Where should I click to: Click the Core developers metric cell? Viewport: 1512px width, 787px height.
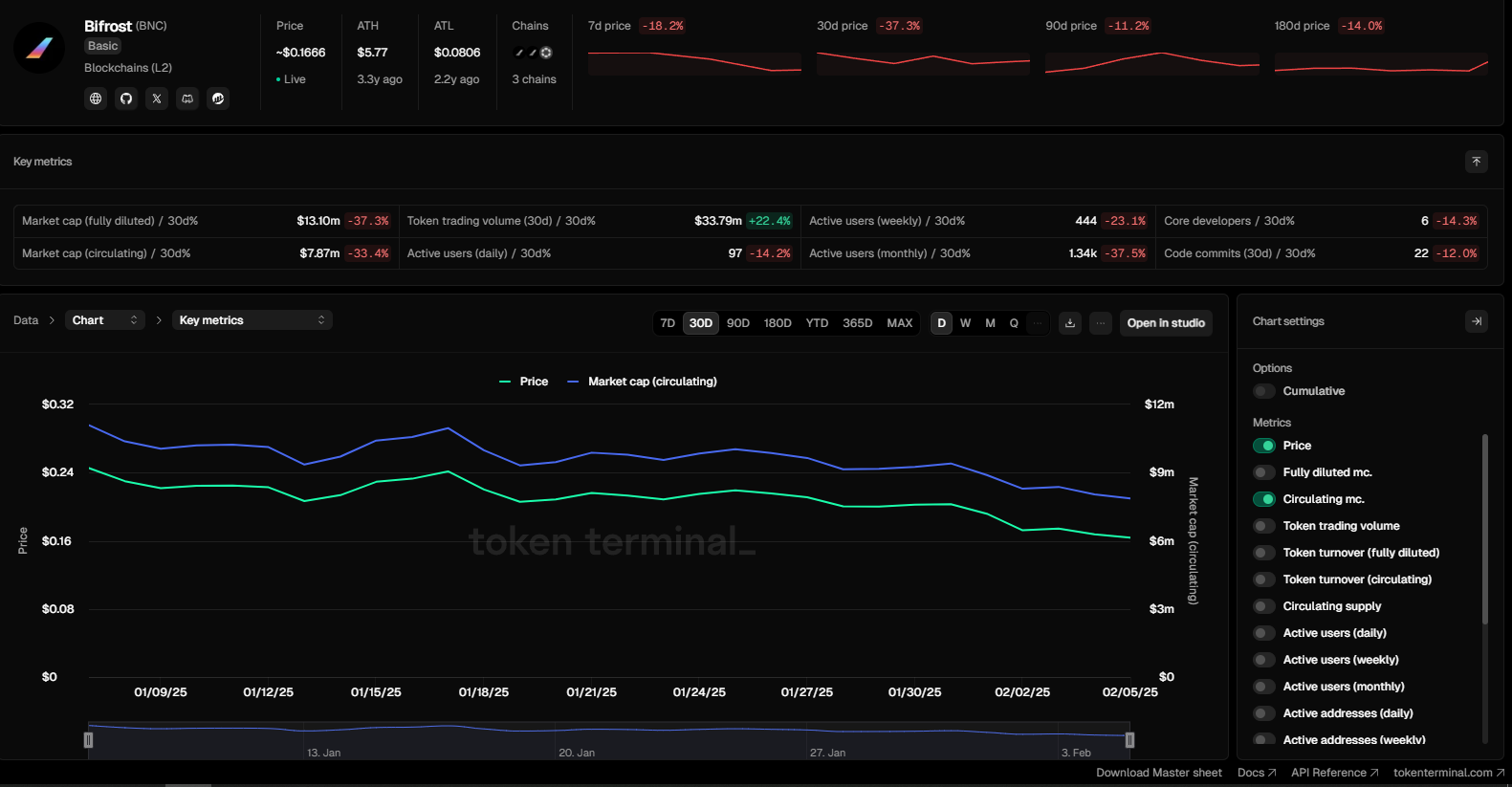tap(1321, 221)
